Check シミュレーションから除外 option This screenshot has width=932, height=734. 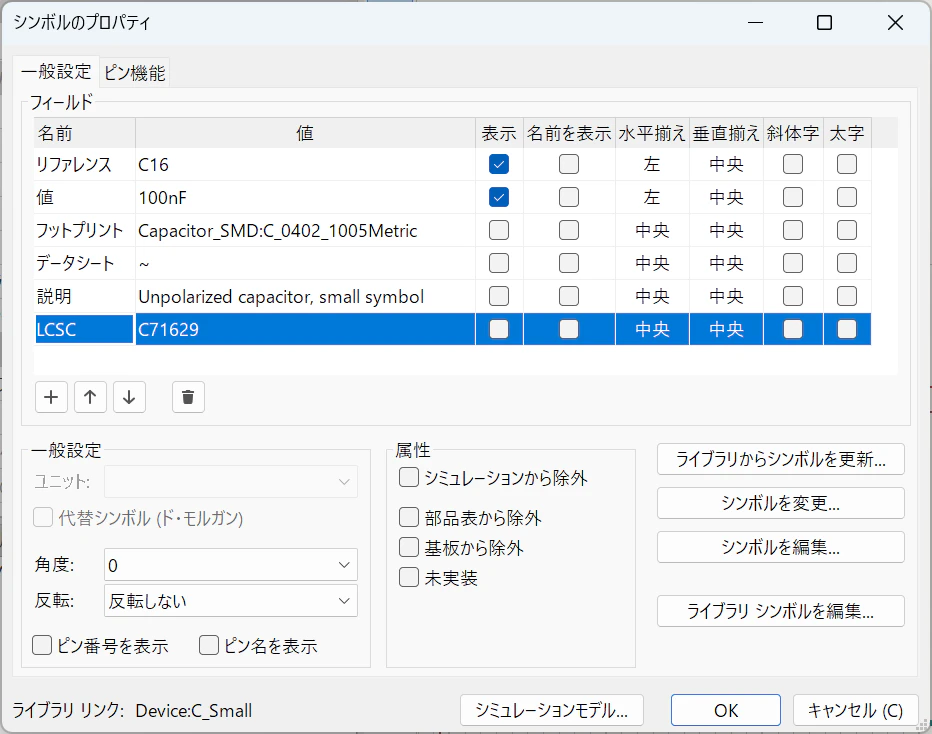(x=409, y=477)
